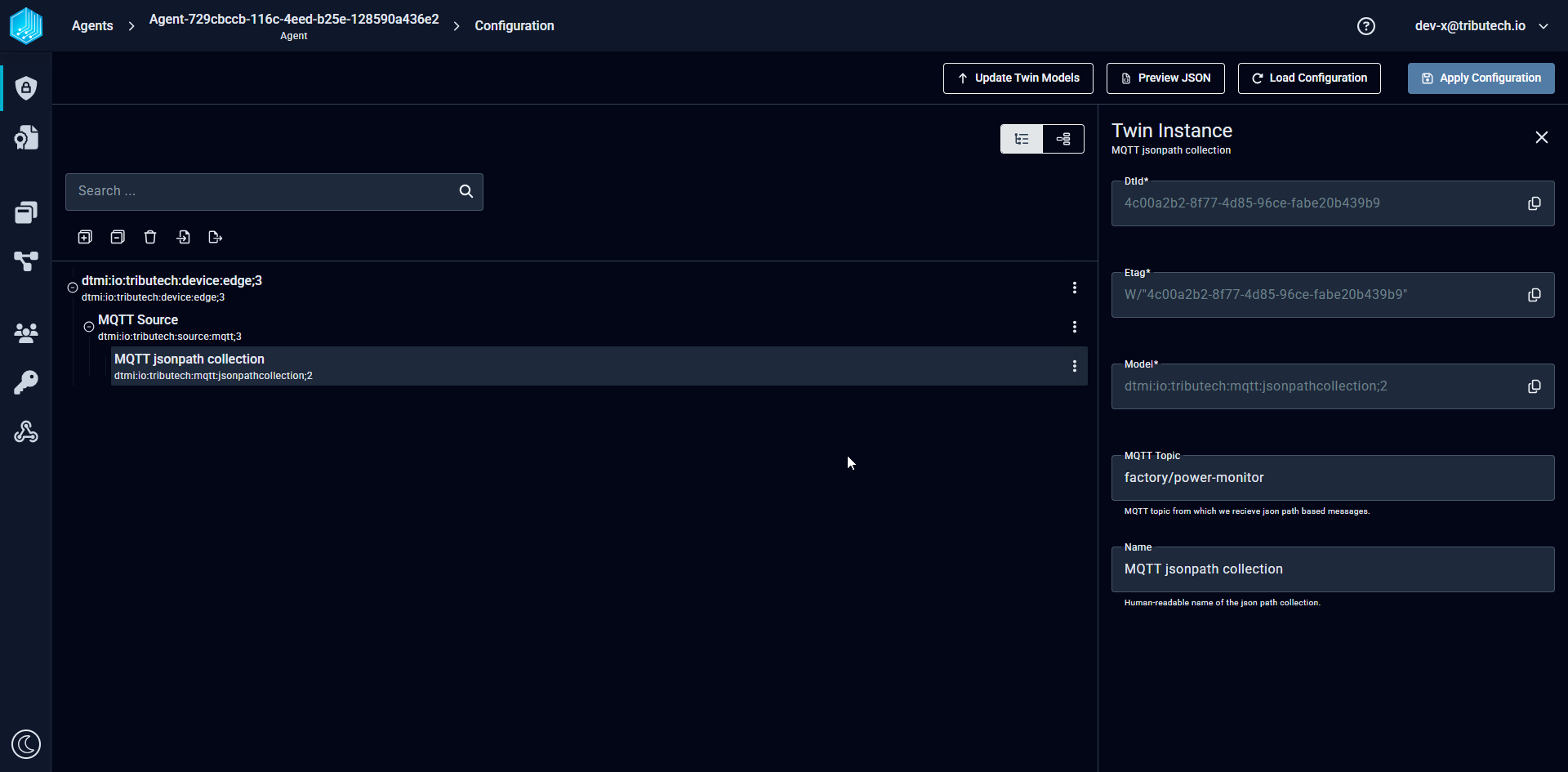Open kebab menu for MQTT jsonpath collection

1075,366
